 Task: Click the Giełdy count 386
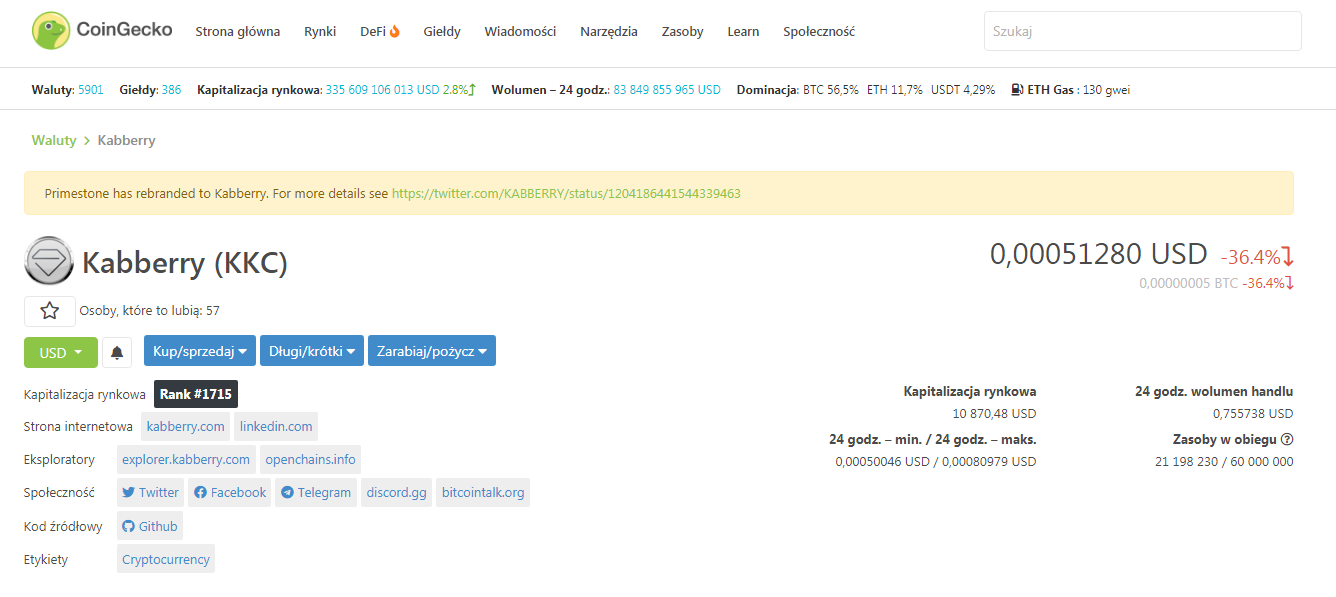point(171,89)
